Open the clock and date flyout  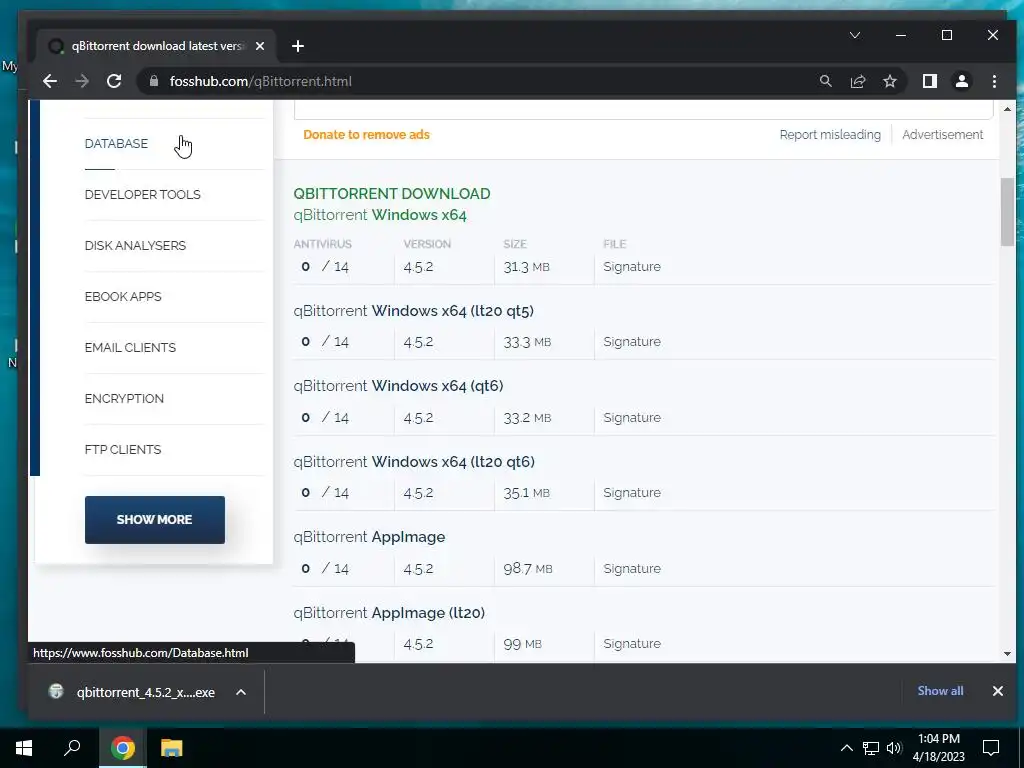(938, 748)
